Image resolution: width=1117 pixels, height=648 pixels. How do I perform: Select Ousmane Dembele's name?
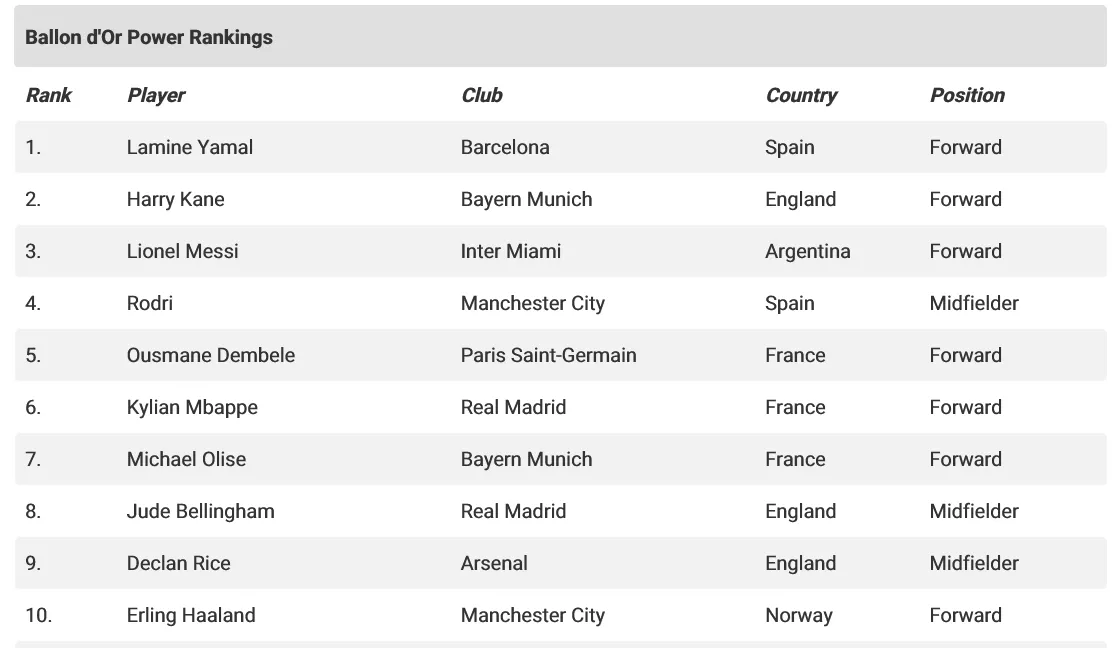211,355
